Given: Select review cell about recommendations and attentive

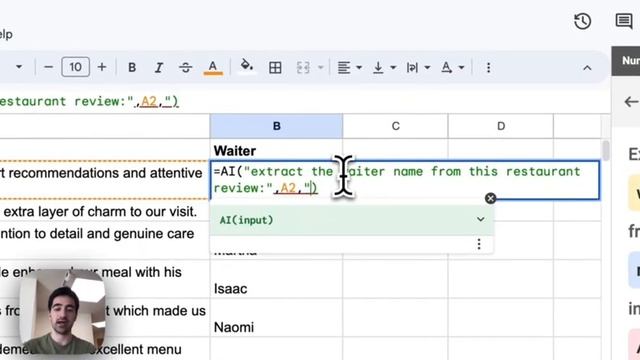Looking at the screenshot, I should (x=104, y=180).
